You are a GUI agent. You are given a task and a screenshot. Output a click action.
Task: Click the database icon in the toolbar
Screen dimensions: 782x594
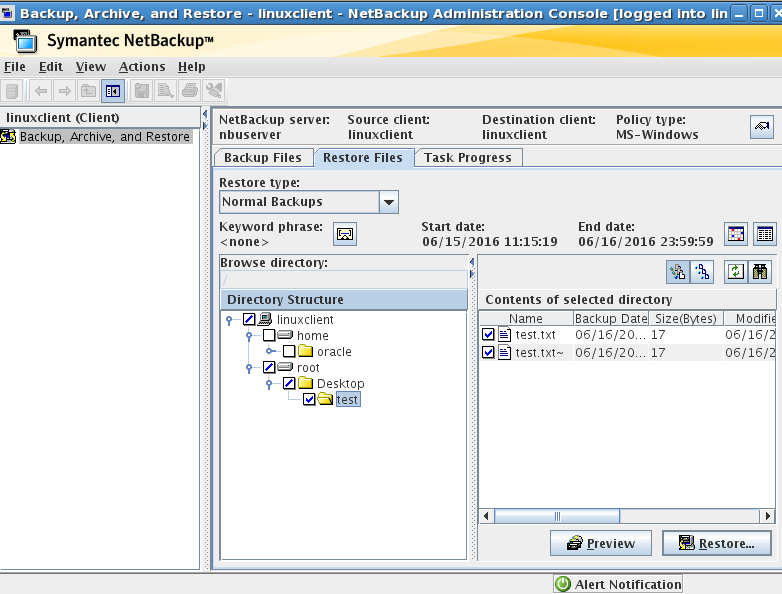click(x=12, y=91)
